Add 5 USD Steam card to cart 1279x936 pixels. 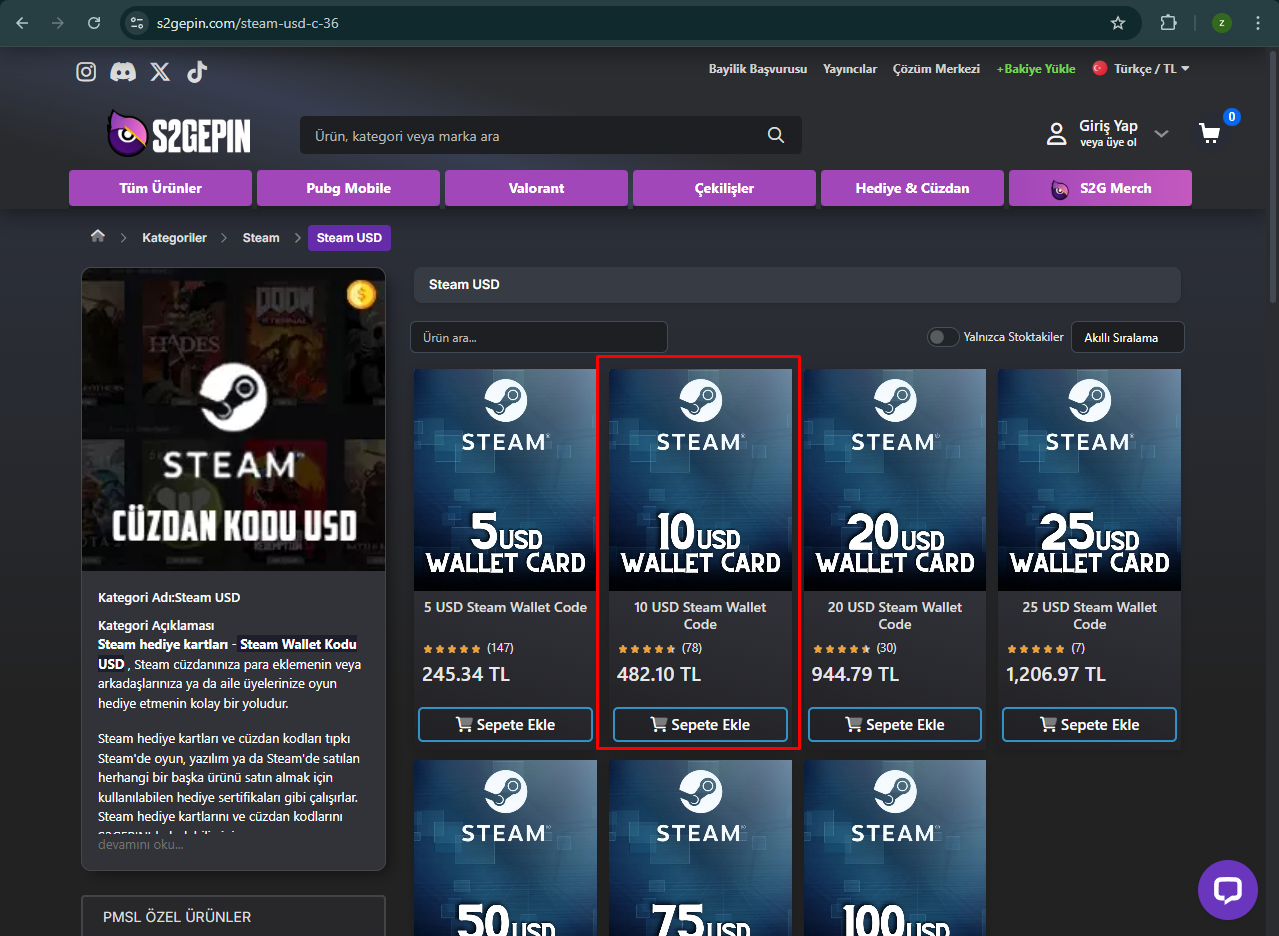505,724
